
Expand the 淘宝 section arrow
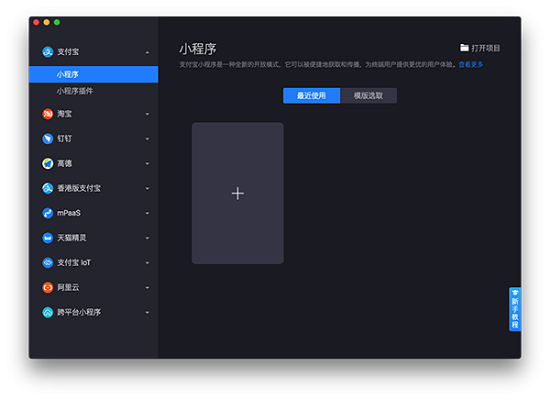[x=147, y=114]
